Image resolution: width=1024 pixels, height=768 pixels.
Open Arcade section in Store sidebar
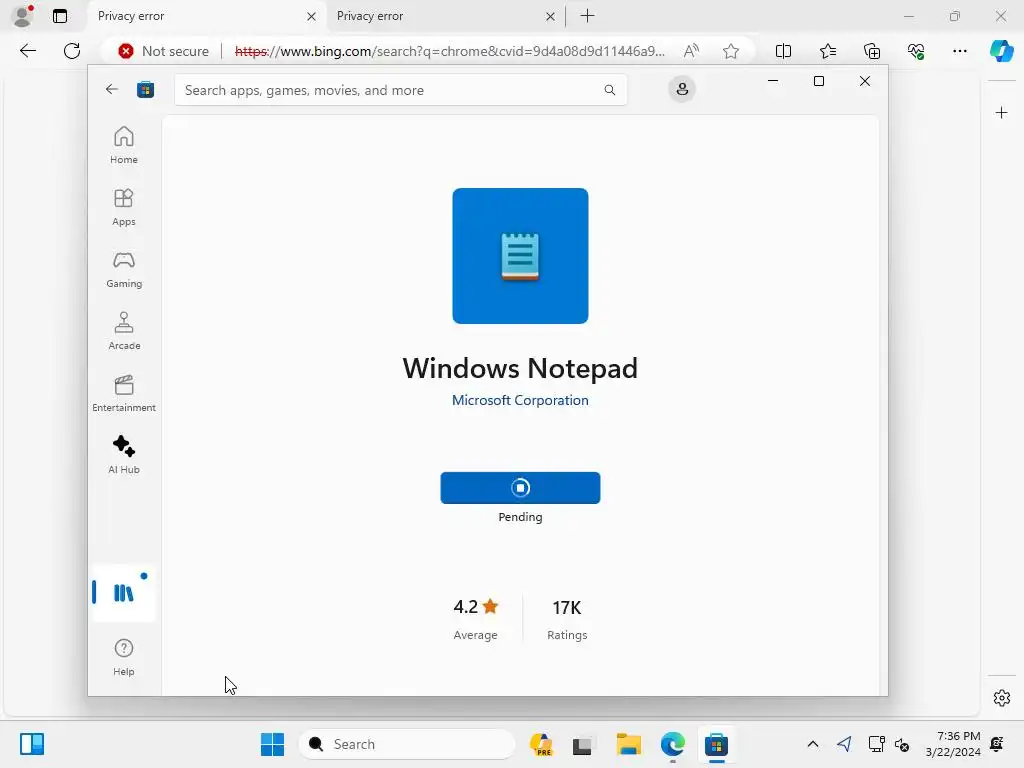(123, 331)
